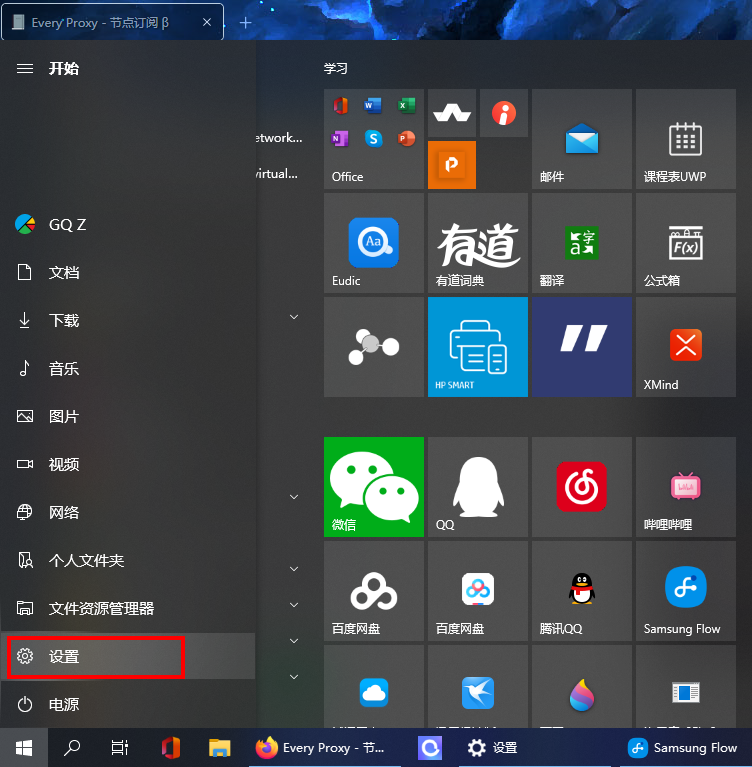
Task: Open a new browser tab
Action: point(245,23)
